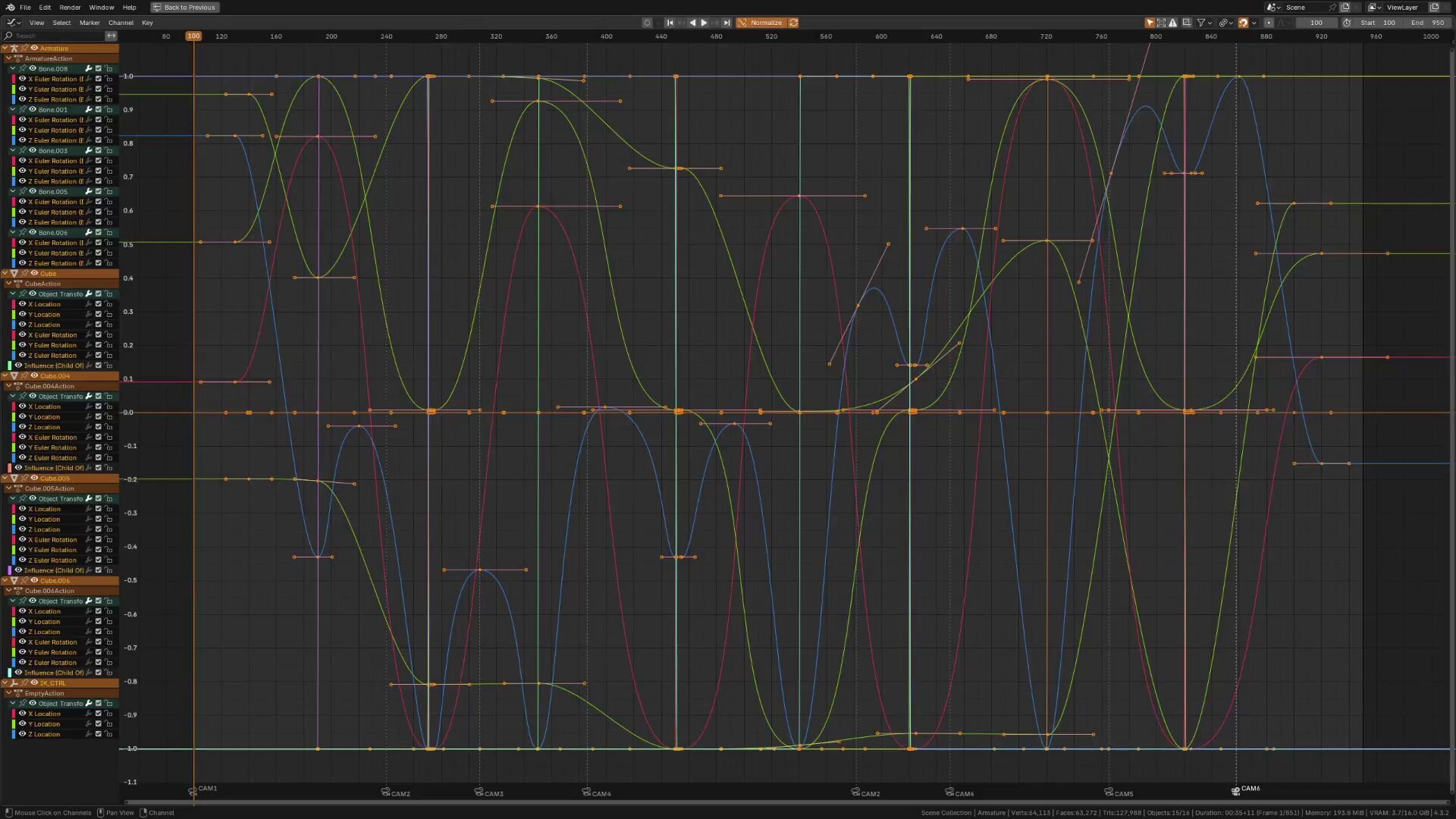The height and width of the screenshot is (819, 1456).
Task: Collapse the ArmatureAction row
Action: 8,58
